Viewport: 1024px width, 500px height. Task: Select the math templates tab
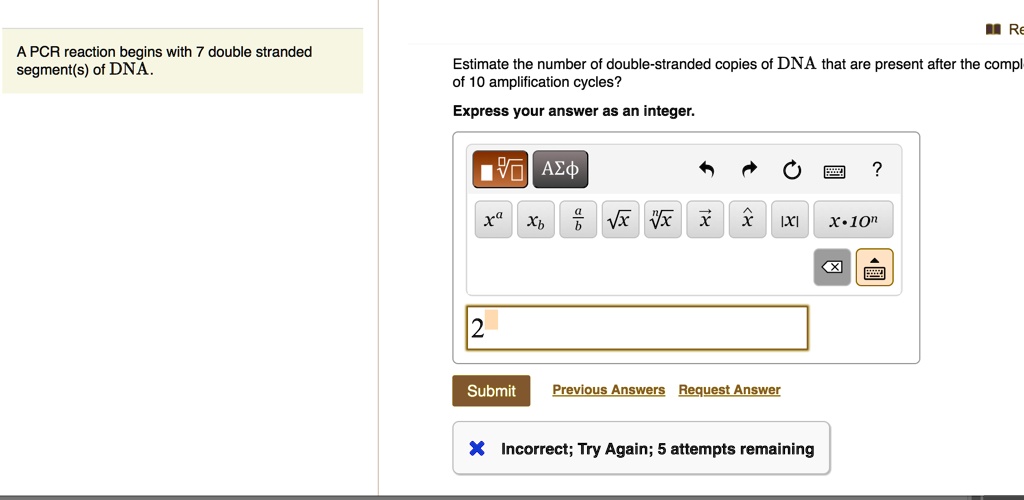[x=501, y=170]
